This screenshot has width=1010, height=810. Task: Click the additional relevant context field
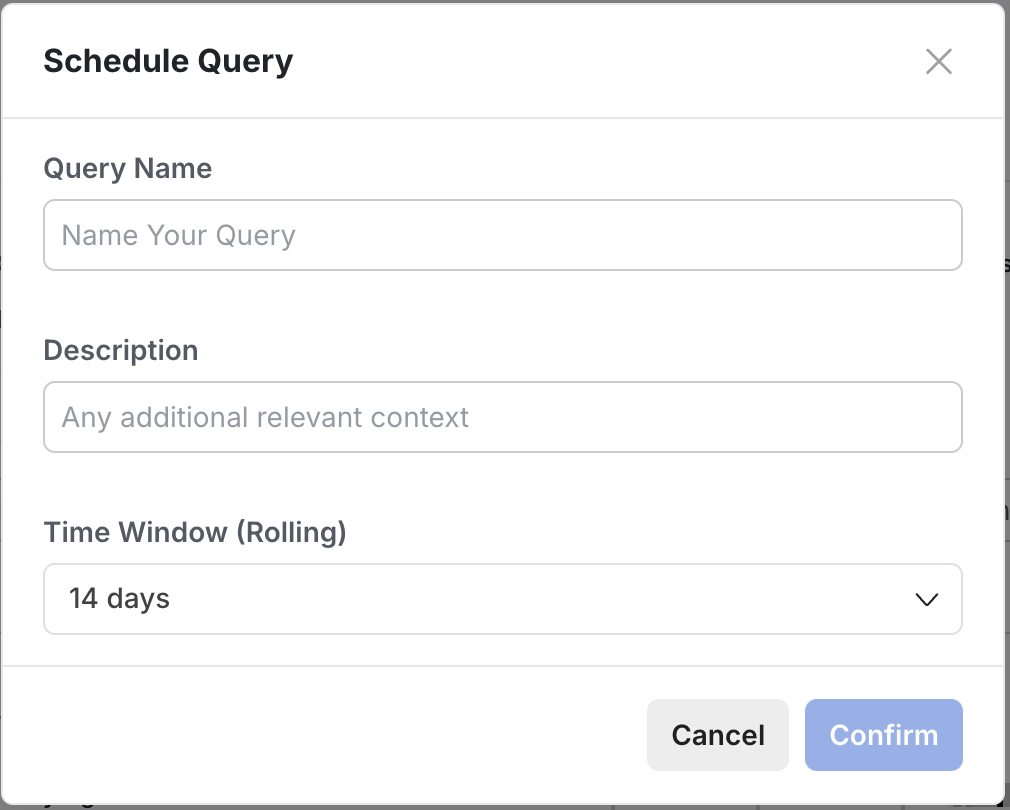click(502, 417)
